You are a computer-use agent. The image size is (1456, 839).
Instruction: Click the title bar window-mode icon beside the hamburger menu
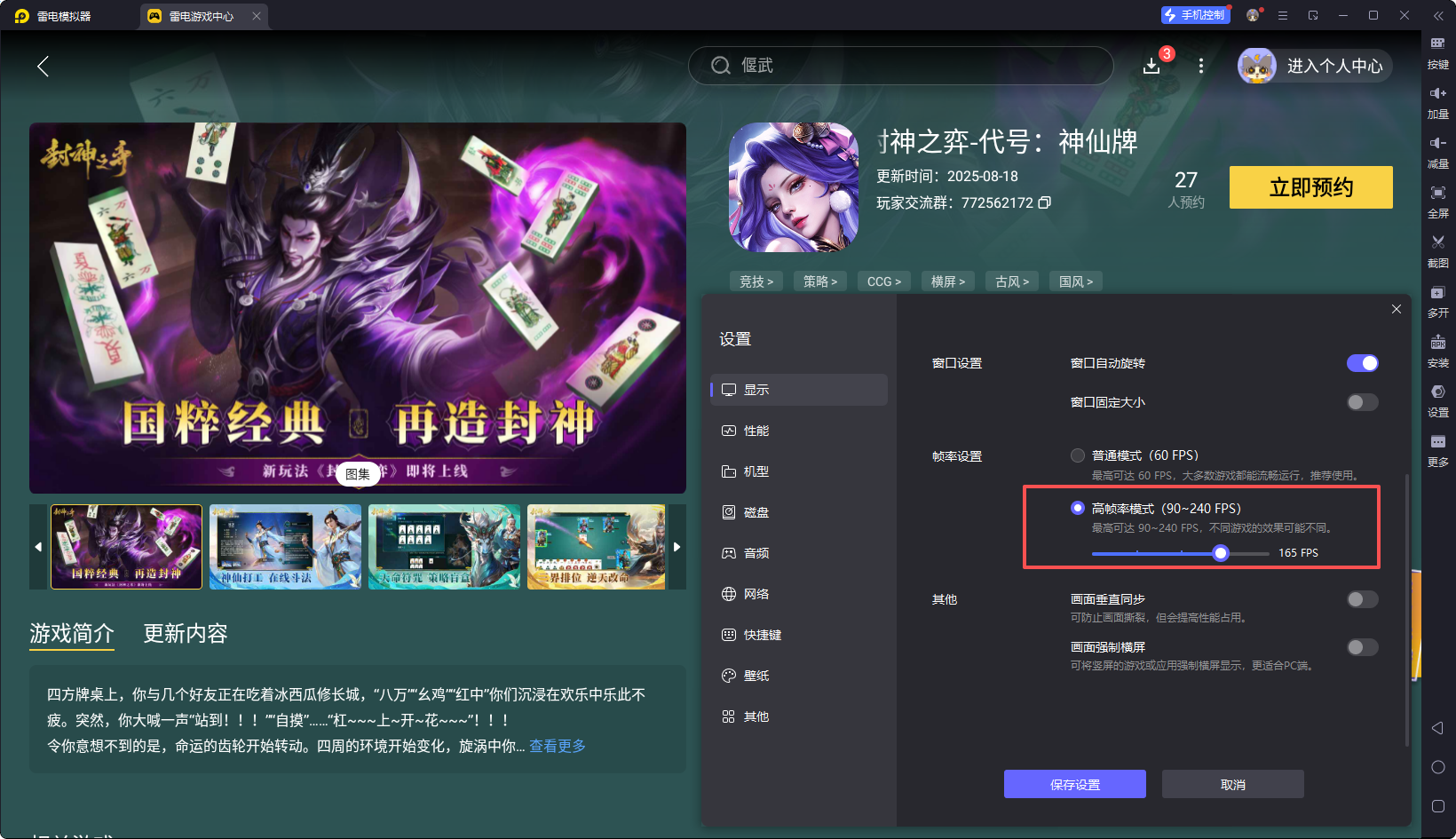point(1313,15)
